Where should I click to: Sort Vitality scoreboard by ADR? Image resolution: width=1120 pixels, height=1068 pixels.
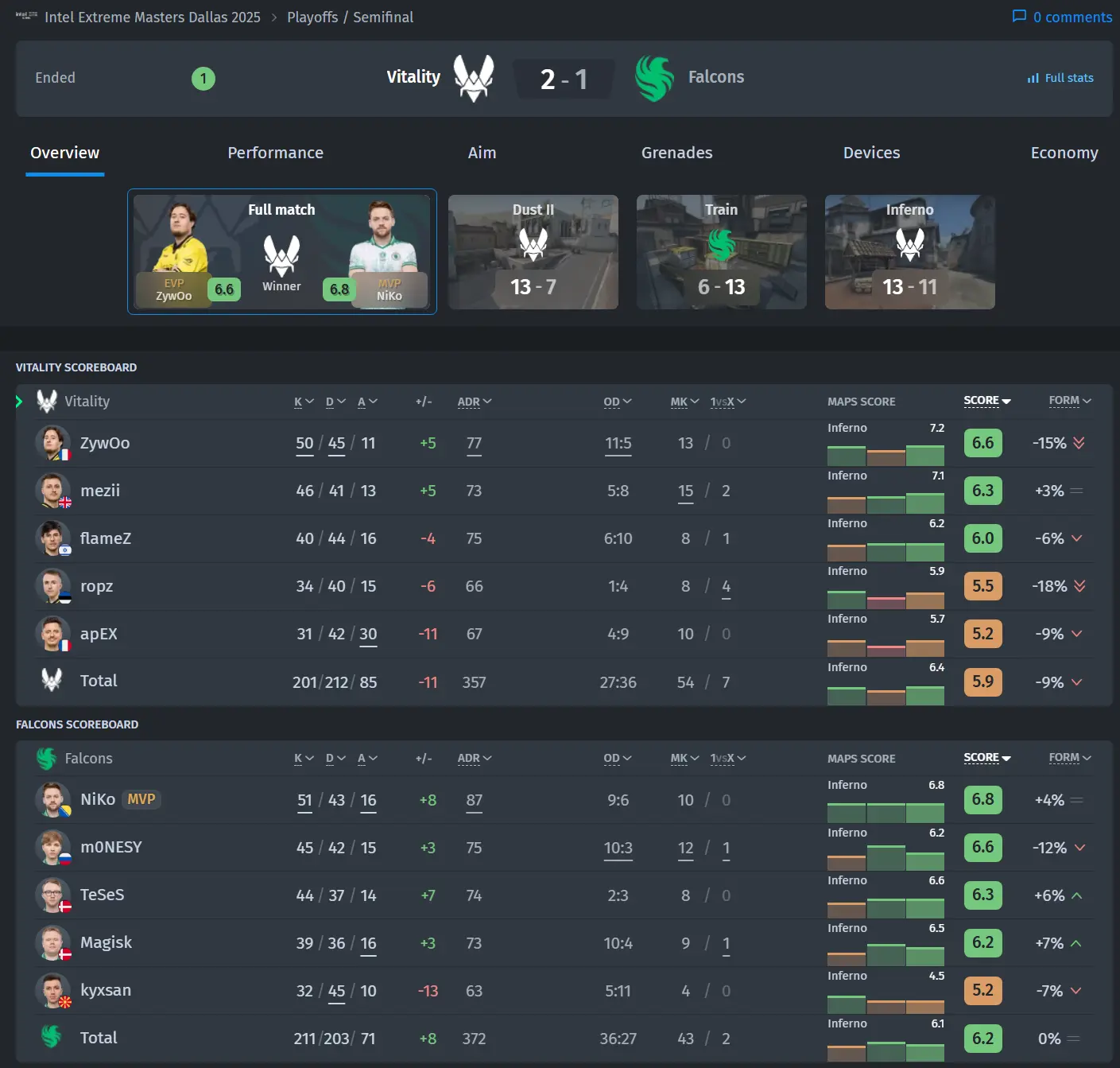[x=475, y=402]
